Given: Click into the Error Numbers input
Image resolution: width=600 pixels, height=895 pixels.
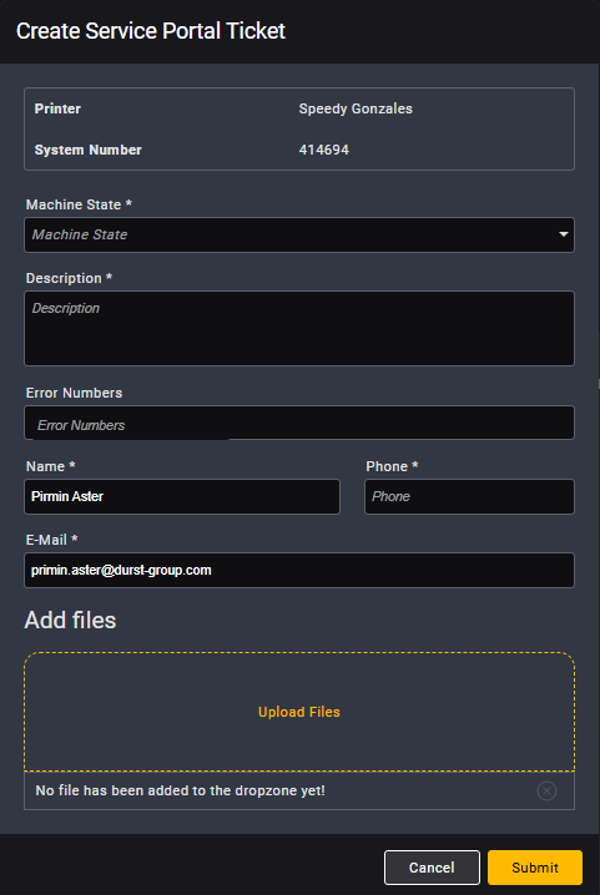Looking at the screenshot, I should 299,423.
